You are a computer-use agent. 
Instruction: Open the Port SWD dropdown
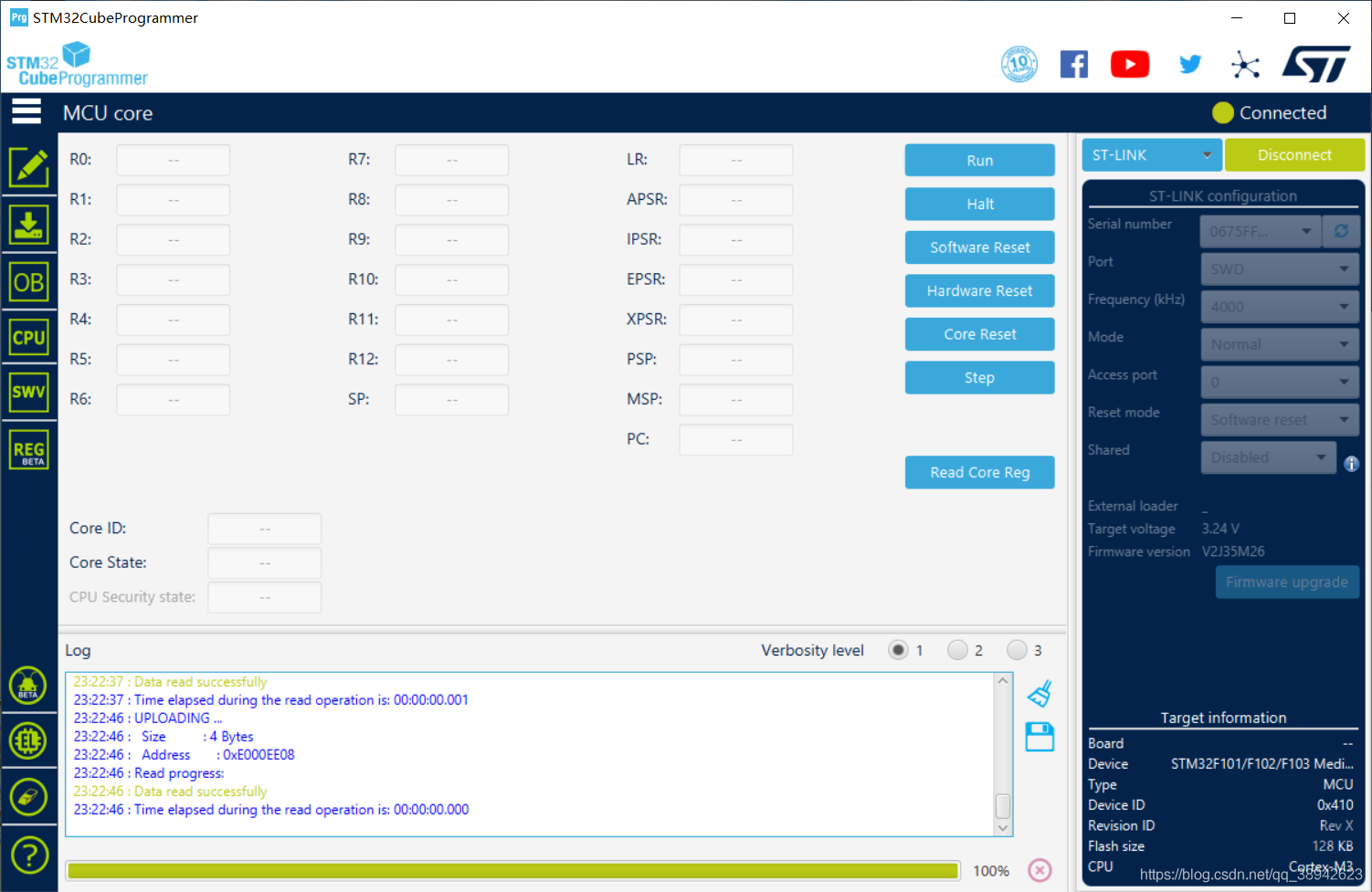click(1279, 269)
